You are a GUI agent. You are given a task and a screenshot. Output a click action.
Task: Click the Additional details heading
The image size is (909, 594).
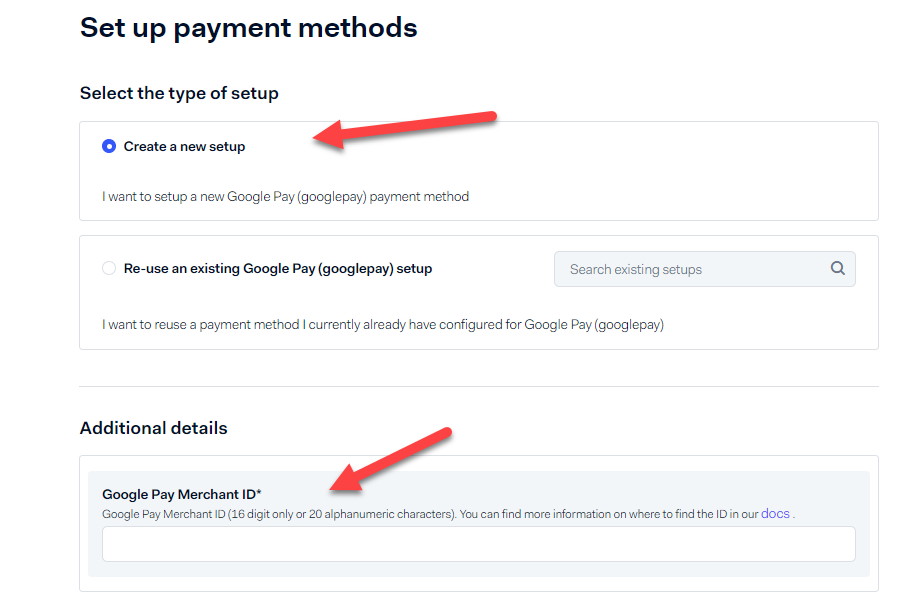[x=154, y=428]
